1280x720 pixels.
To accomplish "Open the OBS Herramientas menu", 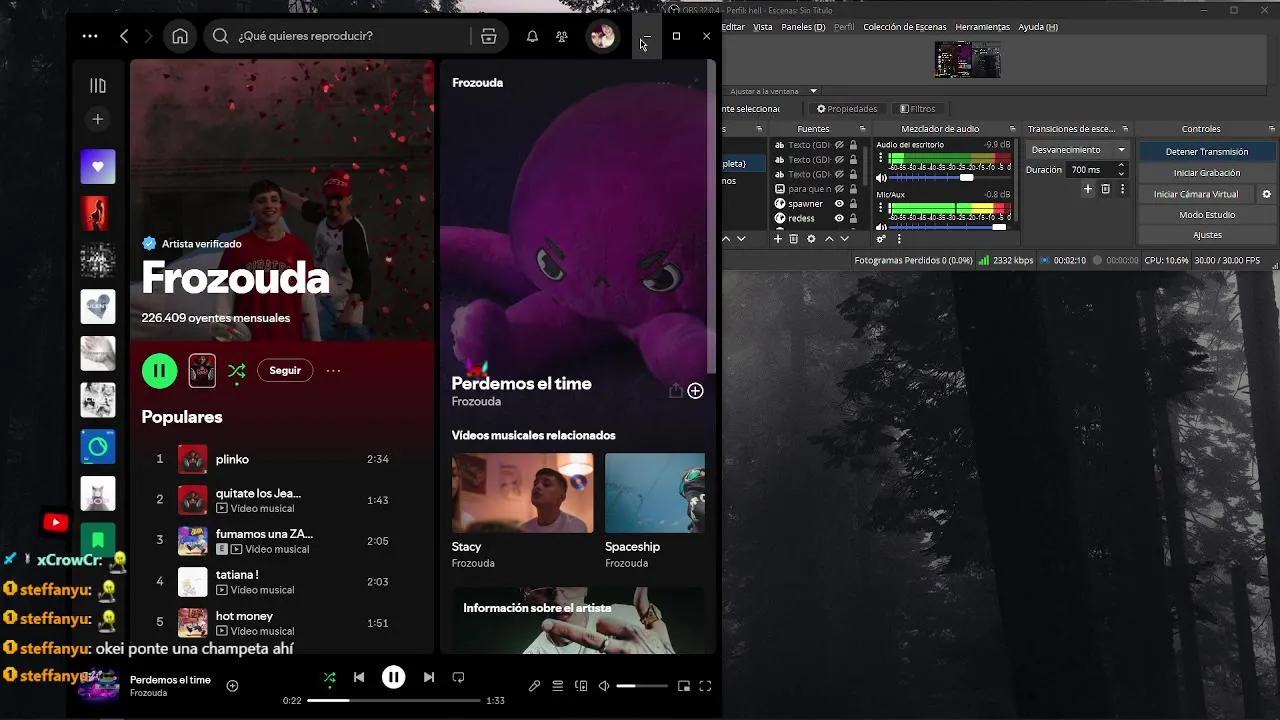I will 982,27.
